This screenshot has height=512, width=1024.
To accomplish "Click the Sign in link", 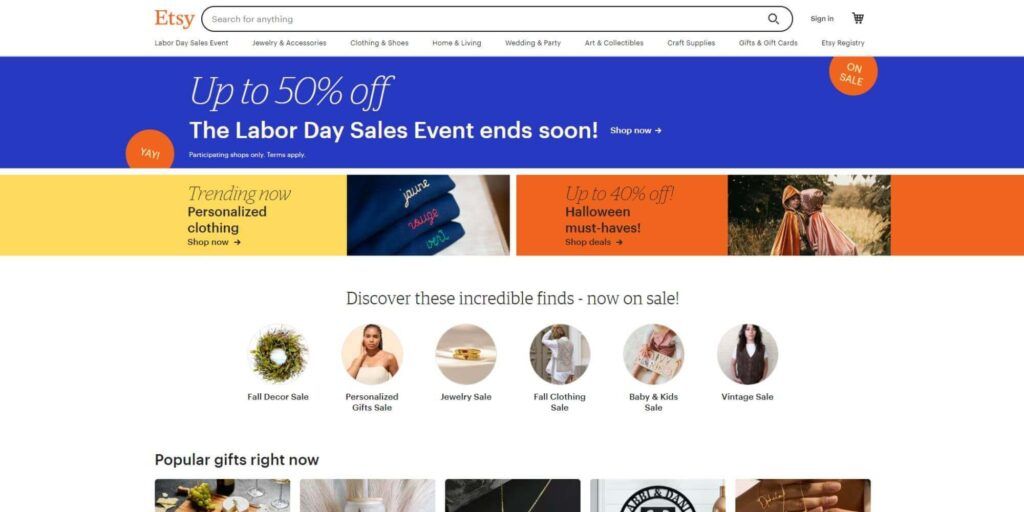I will coord(822,19).
